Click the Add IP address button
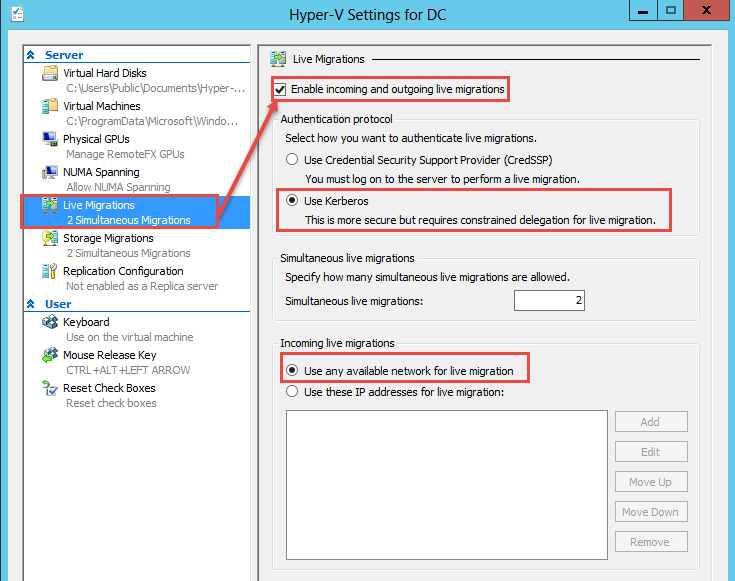735x581 pixels. (x=651, y=422)
